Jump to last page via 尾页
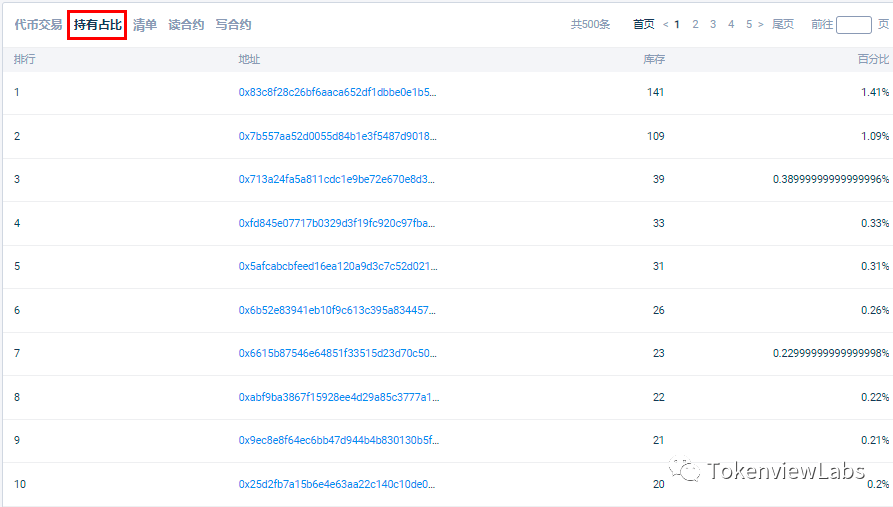Image resolution: width=893 pixels, height=507 pixels. point(783,24)
